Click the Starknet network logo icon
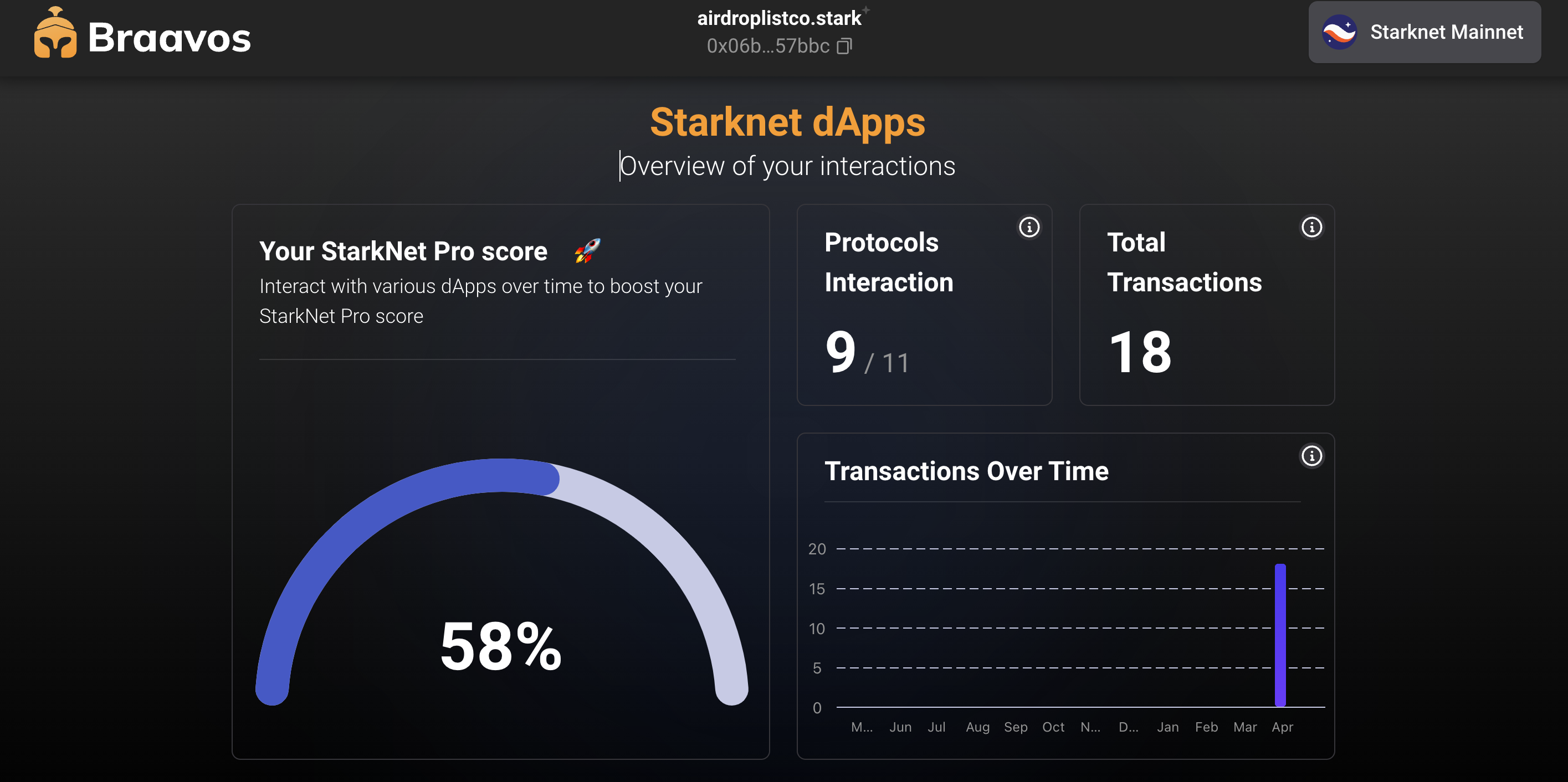 point(1339,32)
